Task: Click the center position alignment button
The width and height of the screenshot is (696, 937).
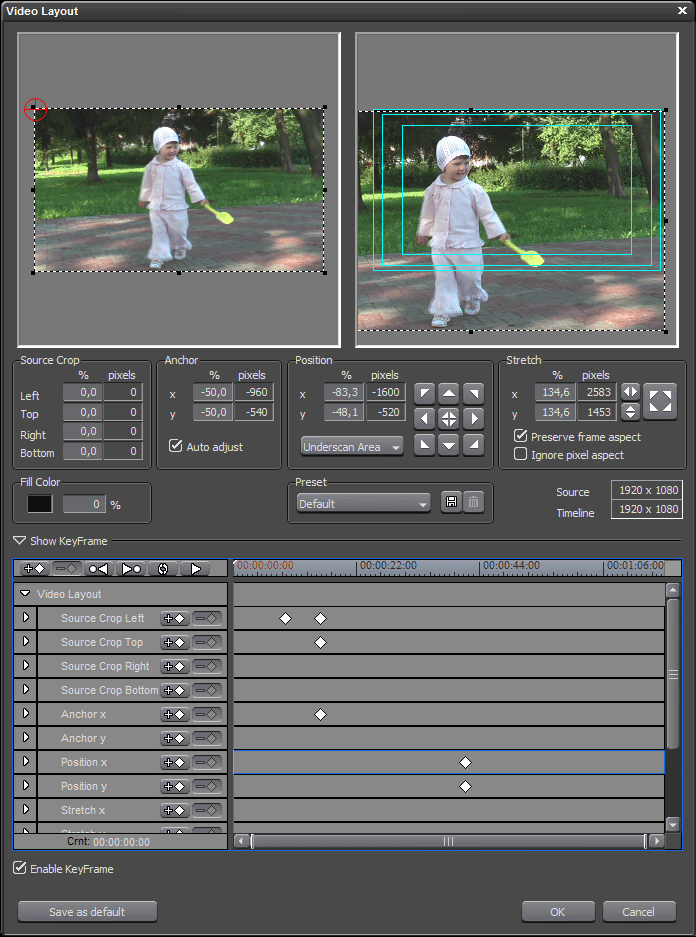Action: tap(449, 419)
